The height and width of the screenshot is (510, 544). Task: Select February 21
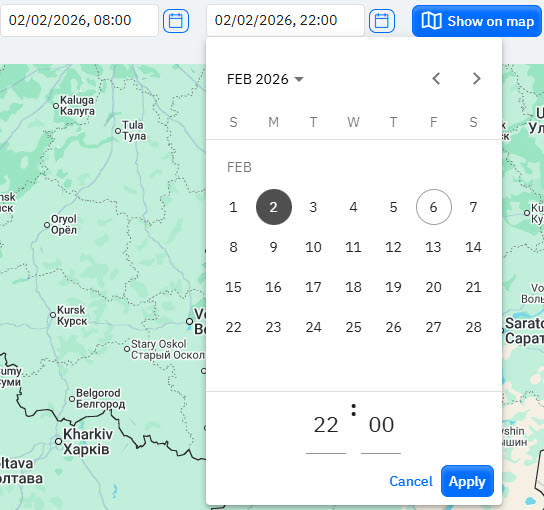[x=474, y=287]
